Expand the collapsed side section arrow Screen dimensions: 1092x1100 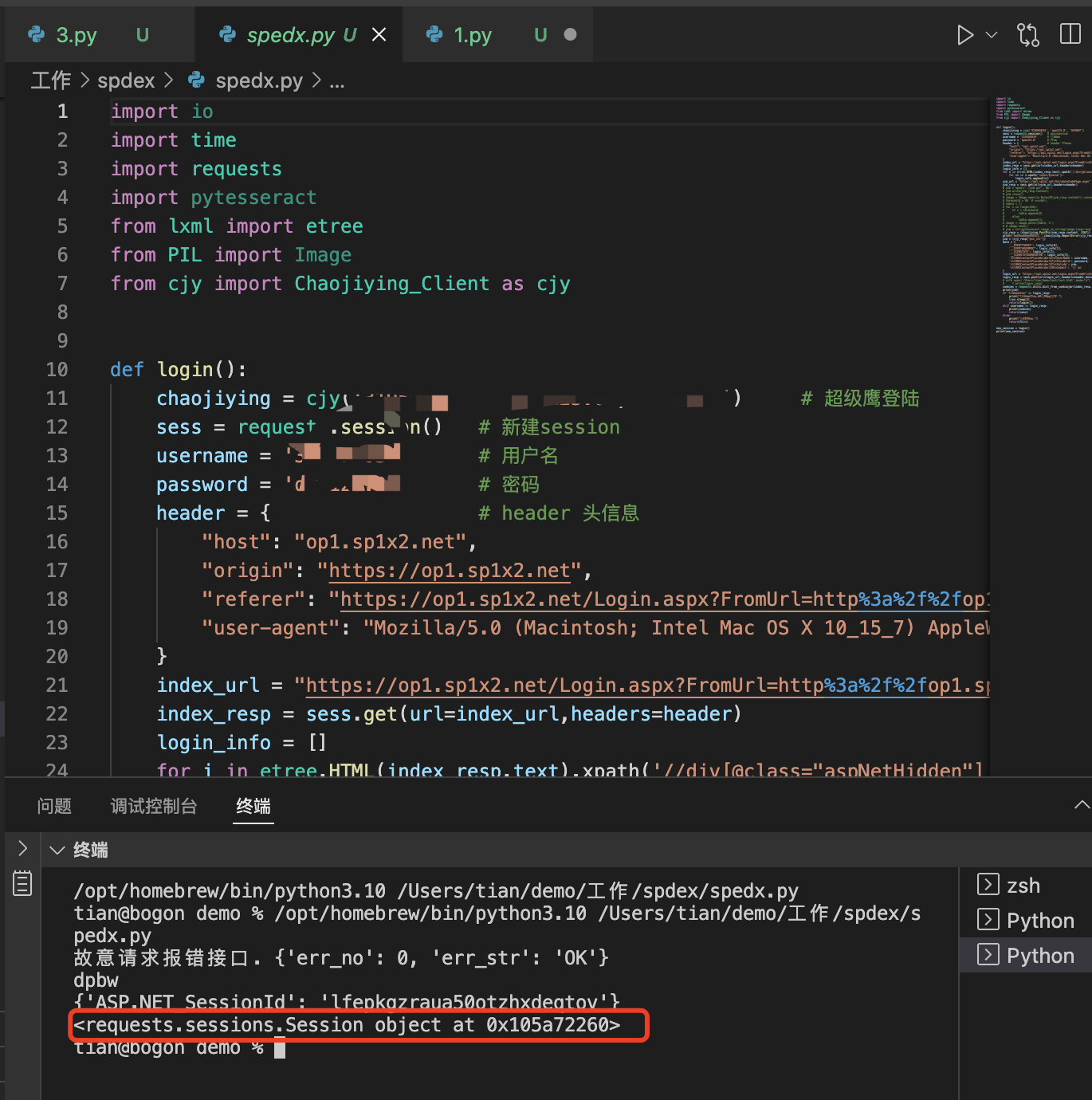coord(22,849)
